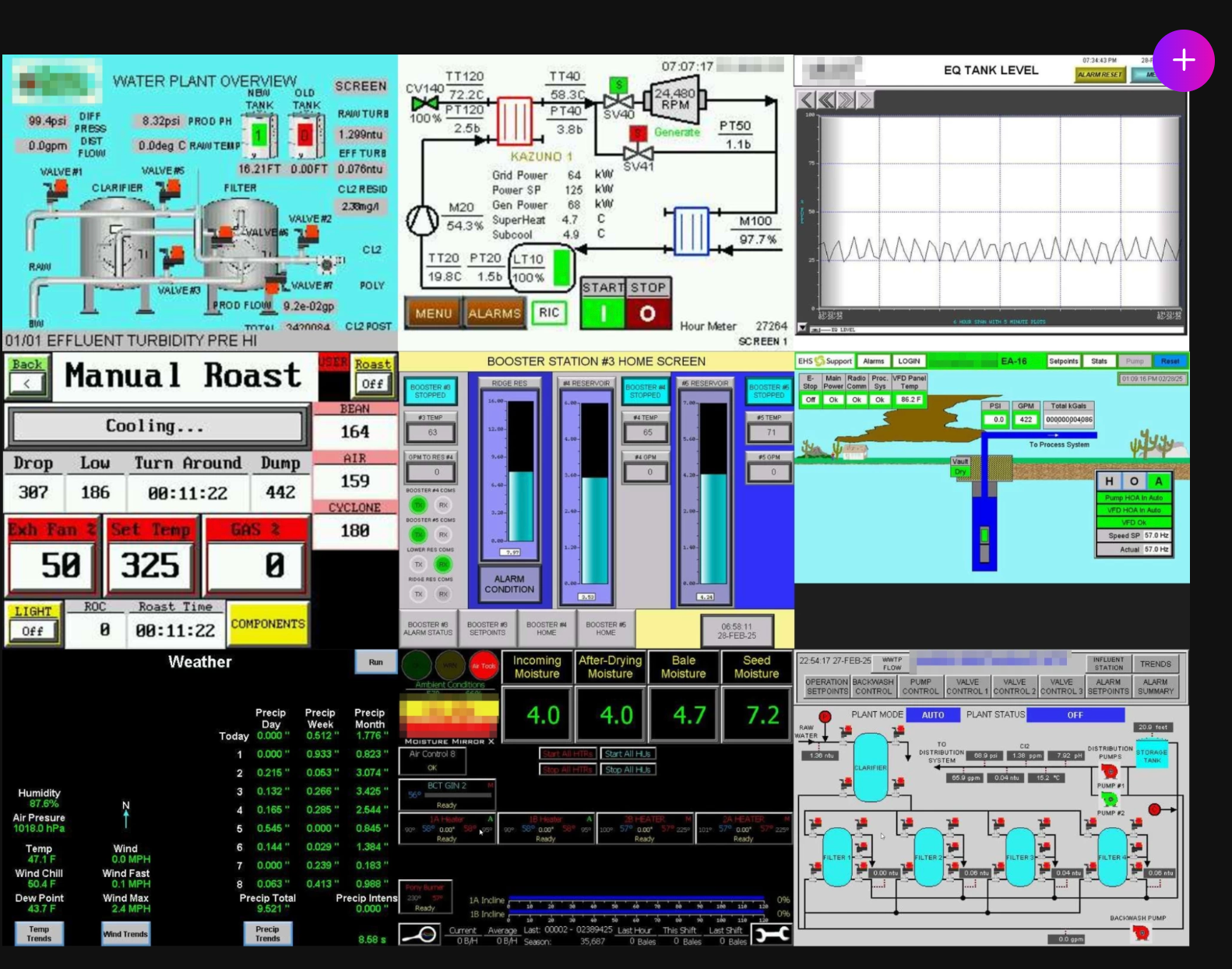Click the red STOP button
The image size is (1232, 969).
coord(647,313)
